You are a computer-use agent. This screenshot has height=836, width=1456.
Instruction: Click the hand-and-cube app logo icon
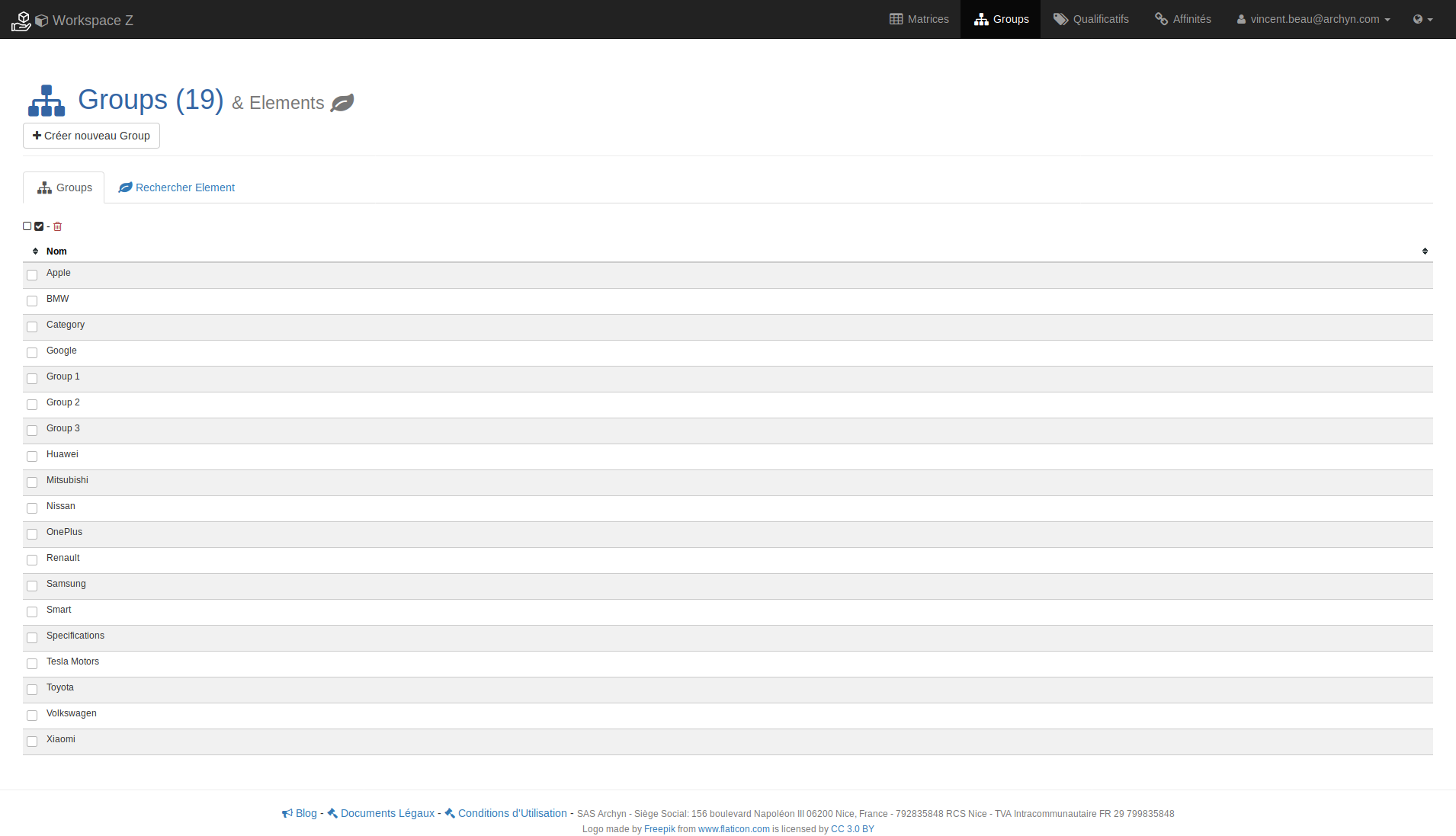[21, 21]
